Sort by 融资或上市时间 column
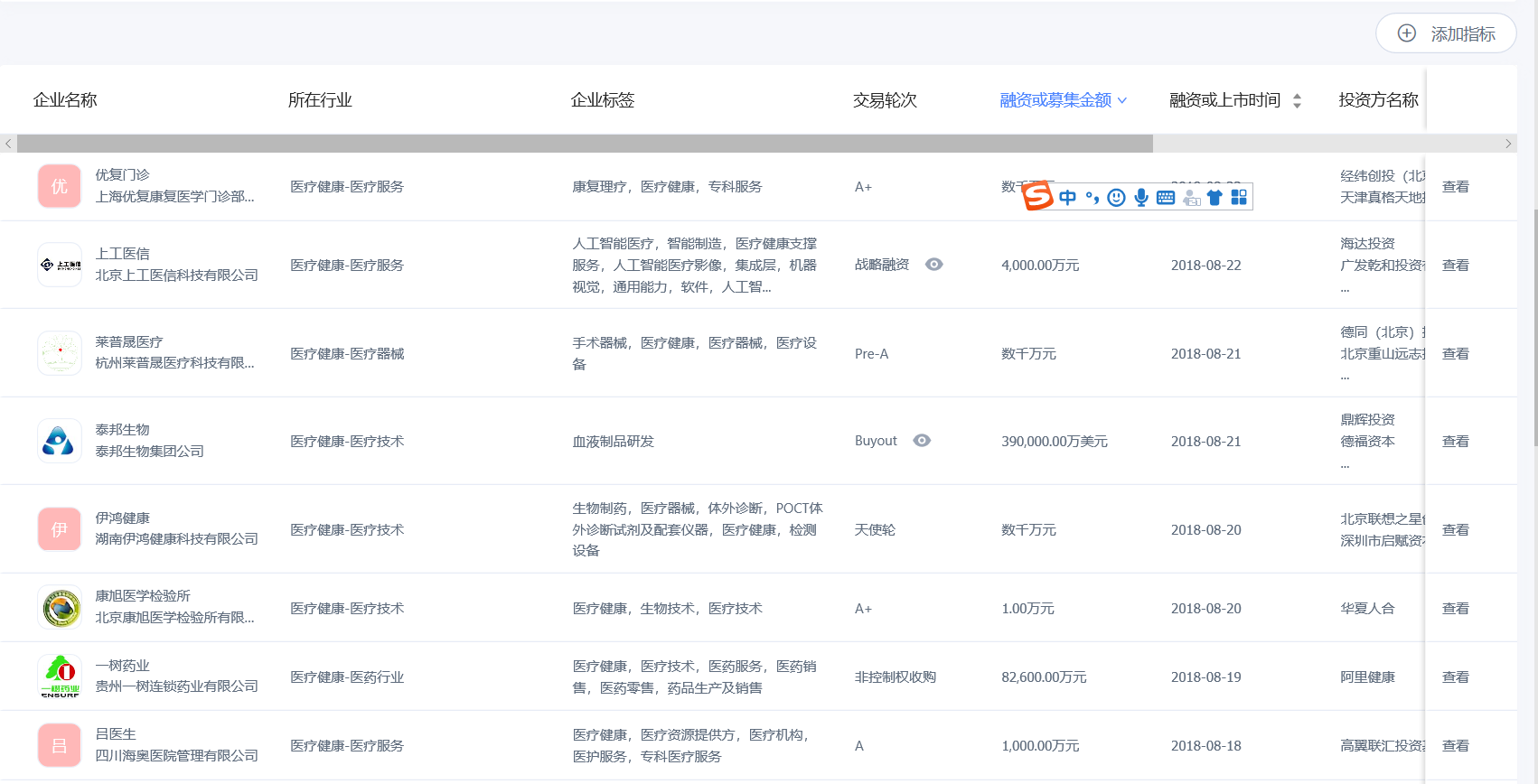Screen dimensions: 1538x784 (1297, 101)
